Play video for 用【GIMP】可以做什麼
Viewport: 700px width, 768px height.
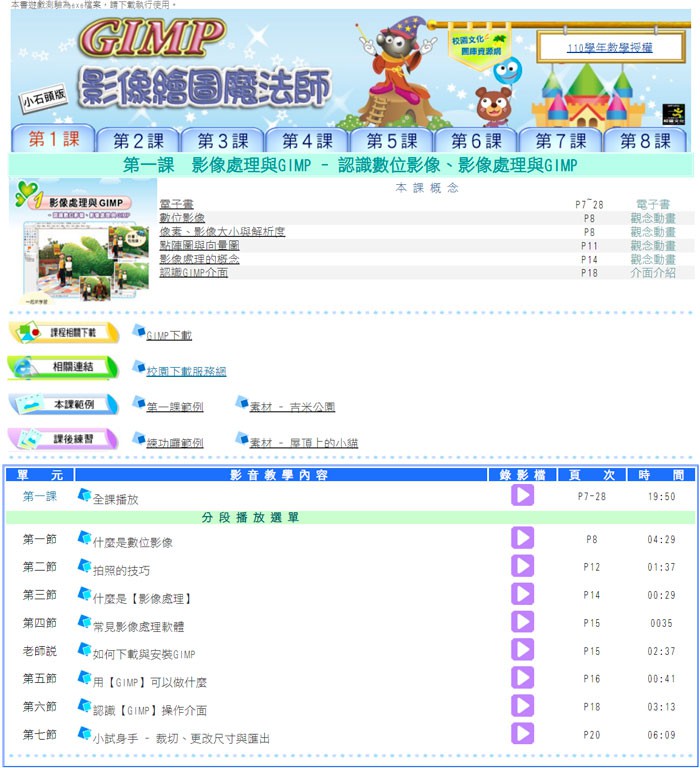[522, 678]
